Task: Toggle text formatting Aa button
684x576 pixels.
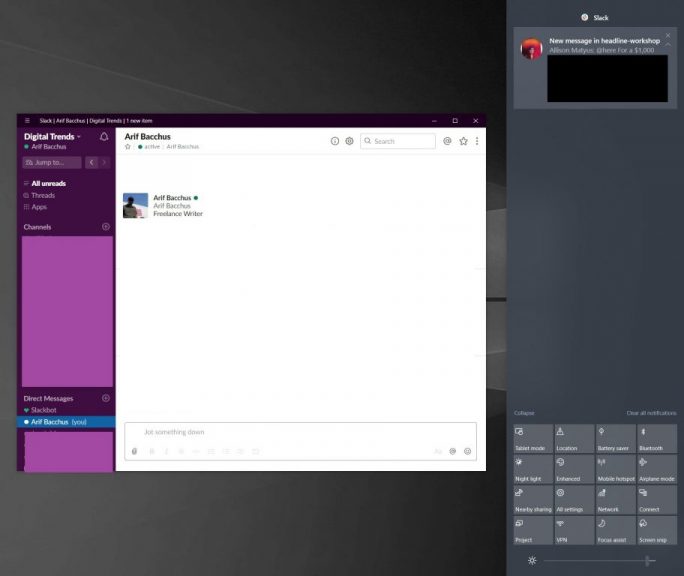Action: click(x=438, y=451)
